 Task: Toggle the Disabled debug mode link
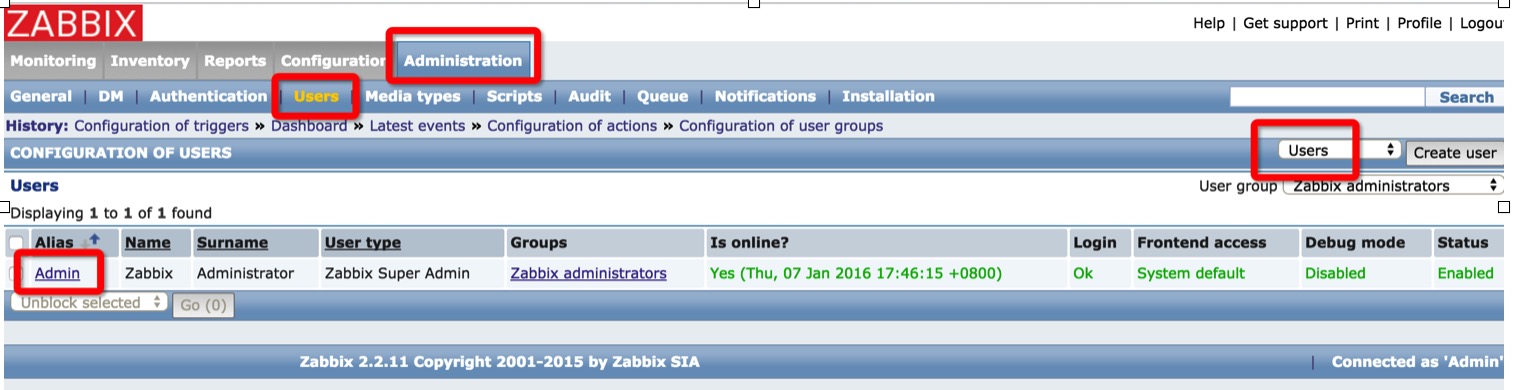click(x=1335, y=273)
